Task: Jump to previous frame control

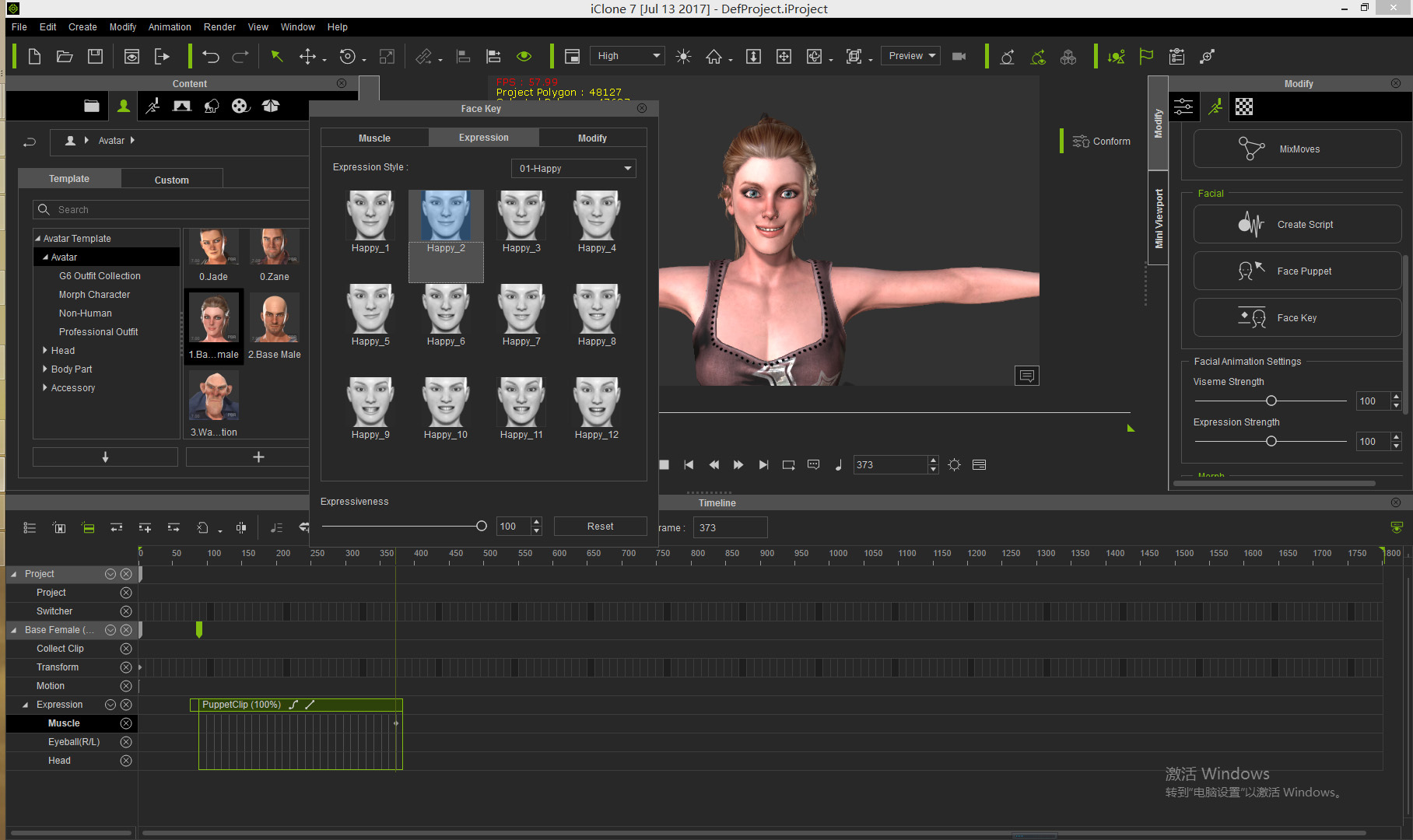Action: pos(714,464)
